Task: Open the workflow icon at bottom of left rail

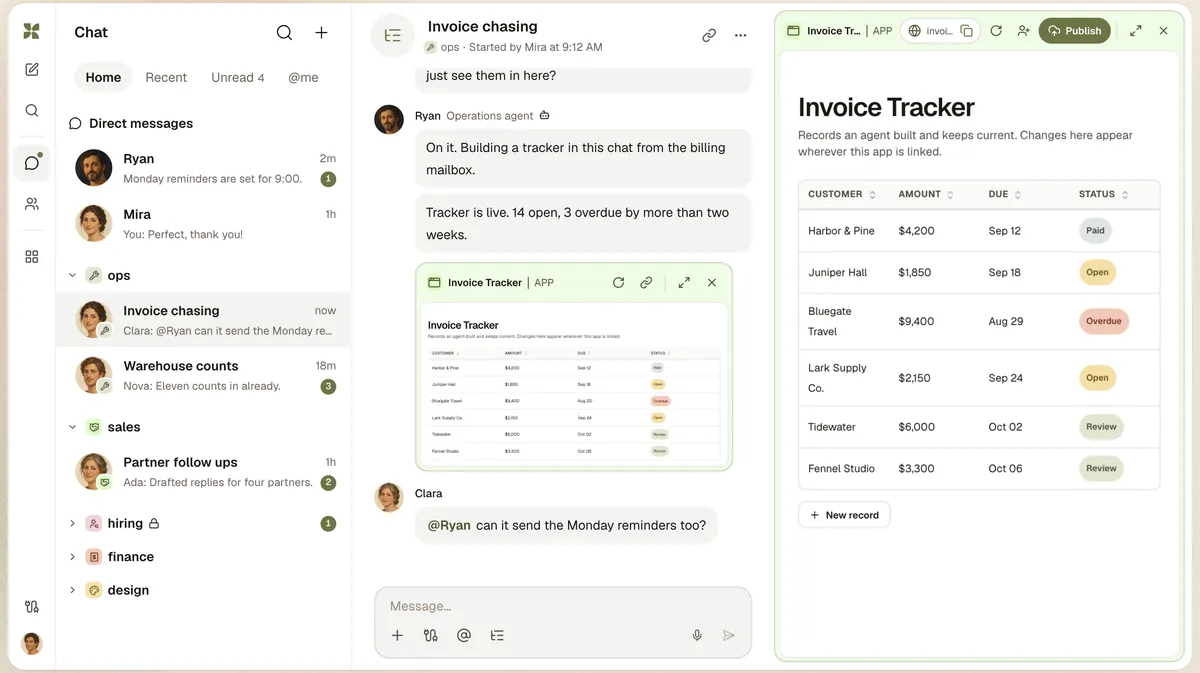Action: 32,607
